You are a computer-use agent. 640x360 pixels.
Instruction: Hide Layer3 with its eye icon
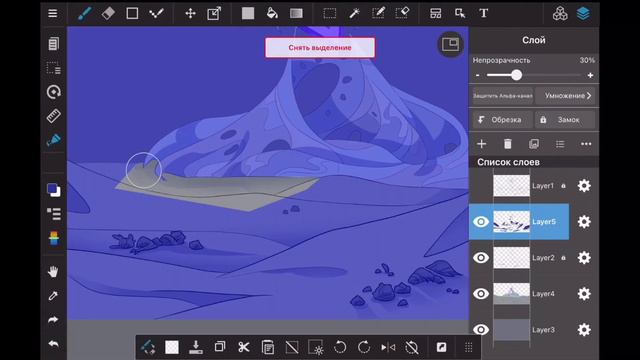(481, 329)
